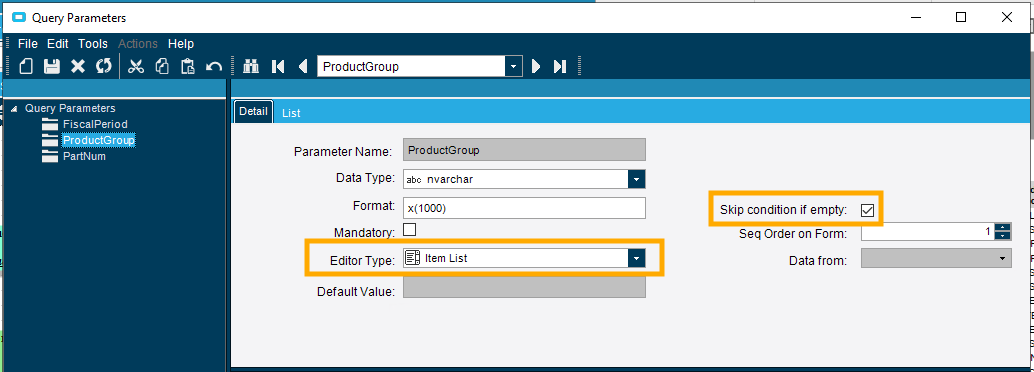Click the PartNum folder icon
This screenshot has width=1034, height=372.
click(49, 156)
